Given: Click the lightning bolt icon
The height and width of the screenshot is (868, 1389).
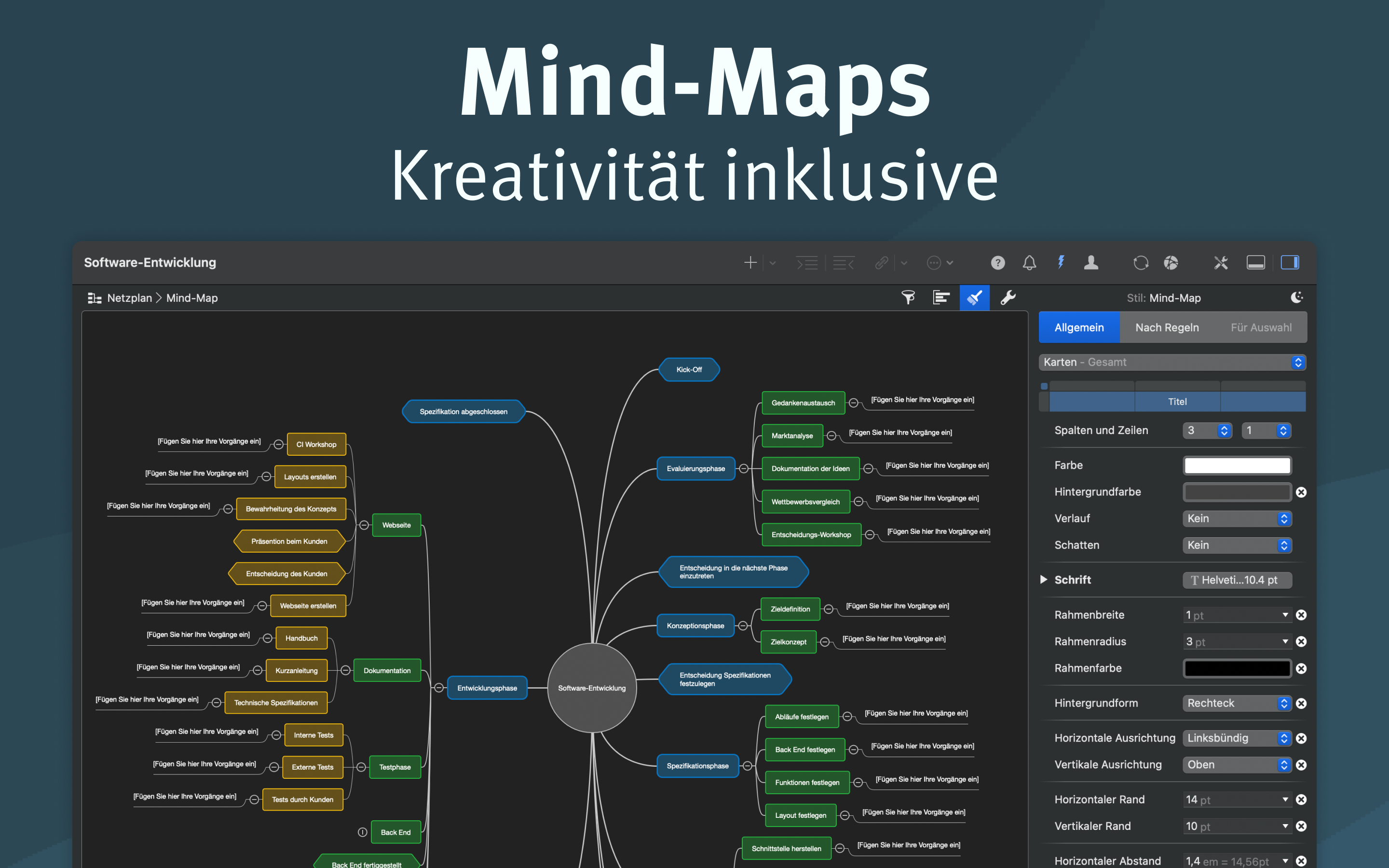Looking at the screenshot, I should tap(1061, 263).
